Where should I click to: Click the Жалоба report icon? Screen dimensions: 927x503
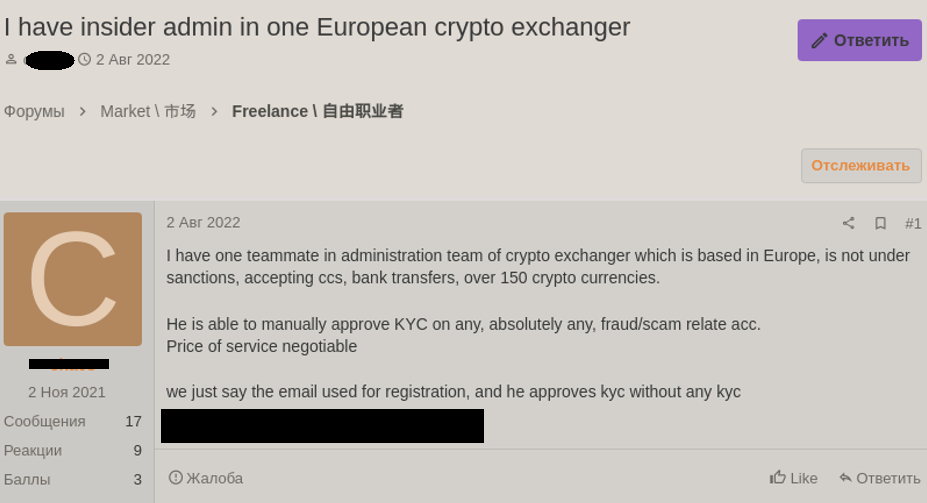pyautogui.click(x=176, y=477)
